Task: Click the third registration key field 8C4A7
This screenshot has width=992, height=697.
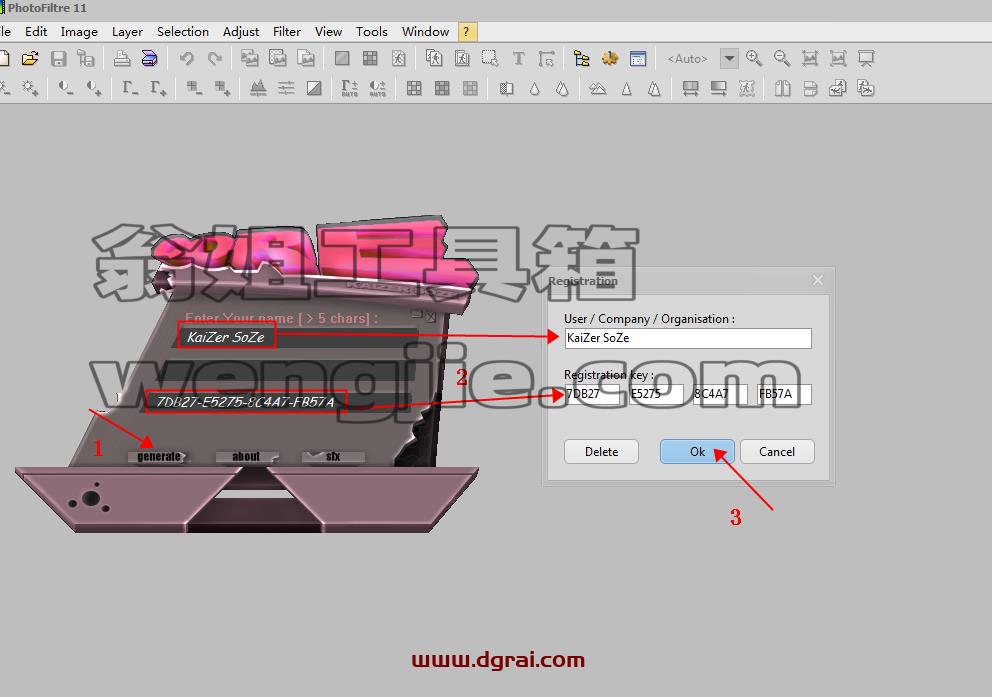Action: click(720, 394)
